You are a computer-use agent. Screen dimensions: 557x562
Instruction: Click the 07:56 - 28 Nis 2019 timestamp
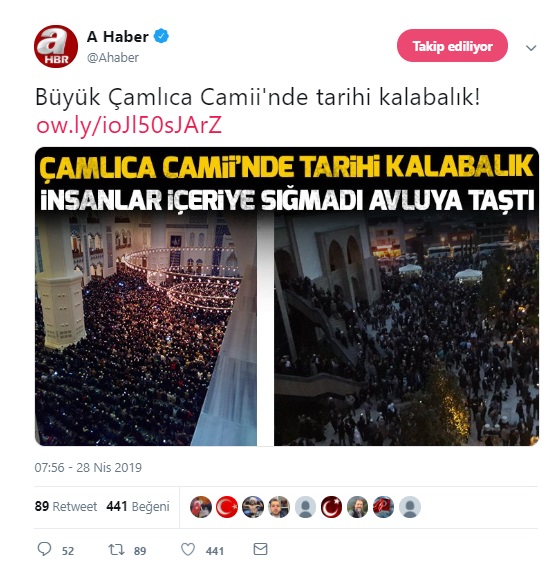coord(88,468)
